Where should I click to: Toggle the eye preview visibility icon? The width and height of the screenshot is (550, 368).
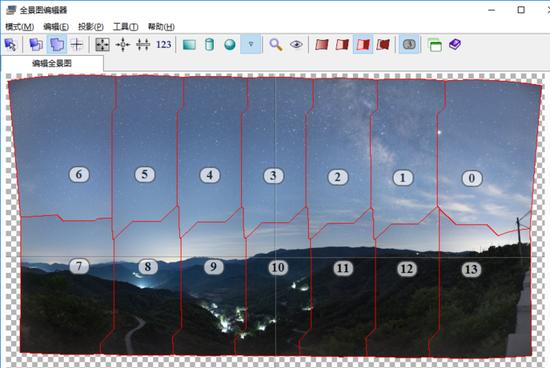tap(296, 45)
